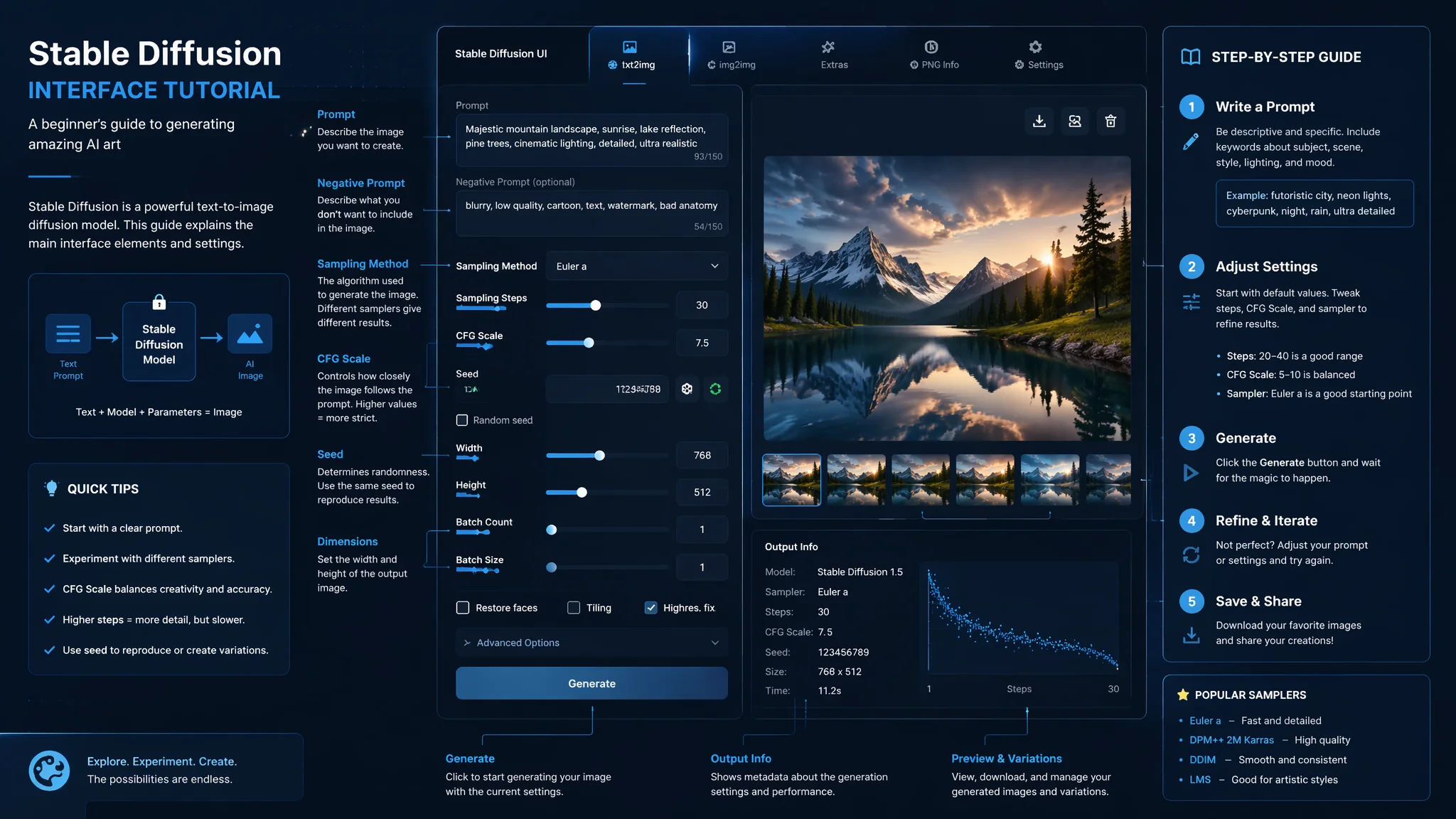Click the DPM++ 2M Karras sampler link
The image size is (1456, 819).
[x=1232, y=740]
